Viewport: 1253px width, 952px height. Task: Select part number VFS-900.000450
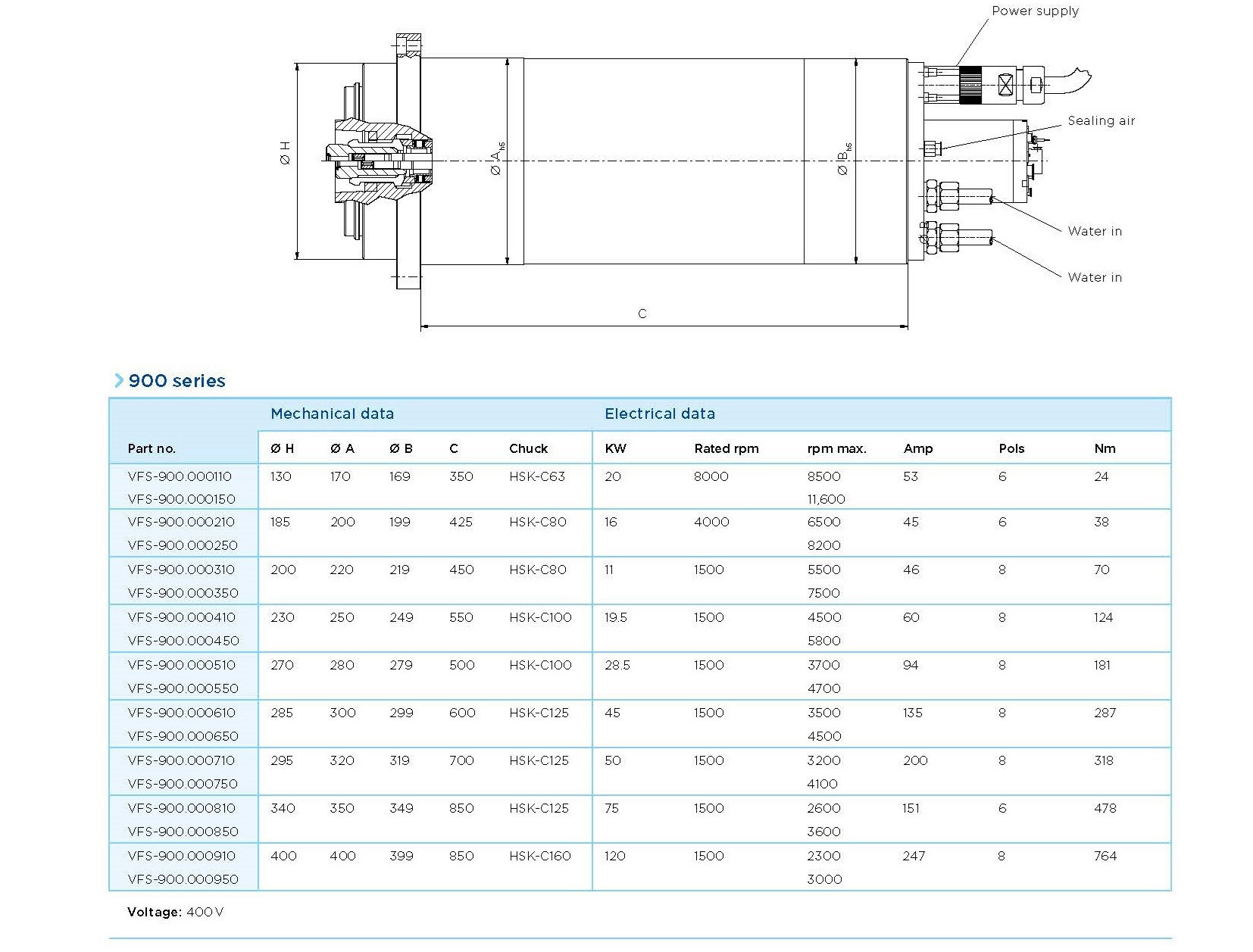183,641
